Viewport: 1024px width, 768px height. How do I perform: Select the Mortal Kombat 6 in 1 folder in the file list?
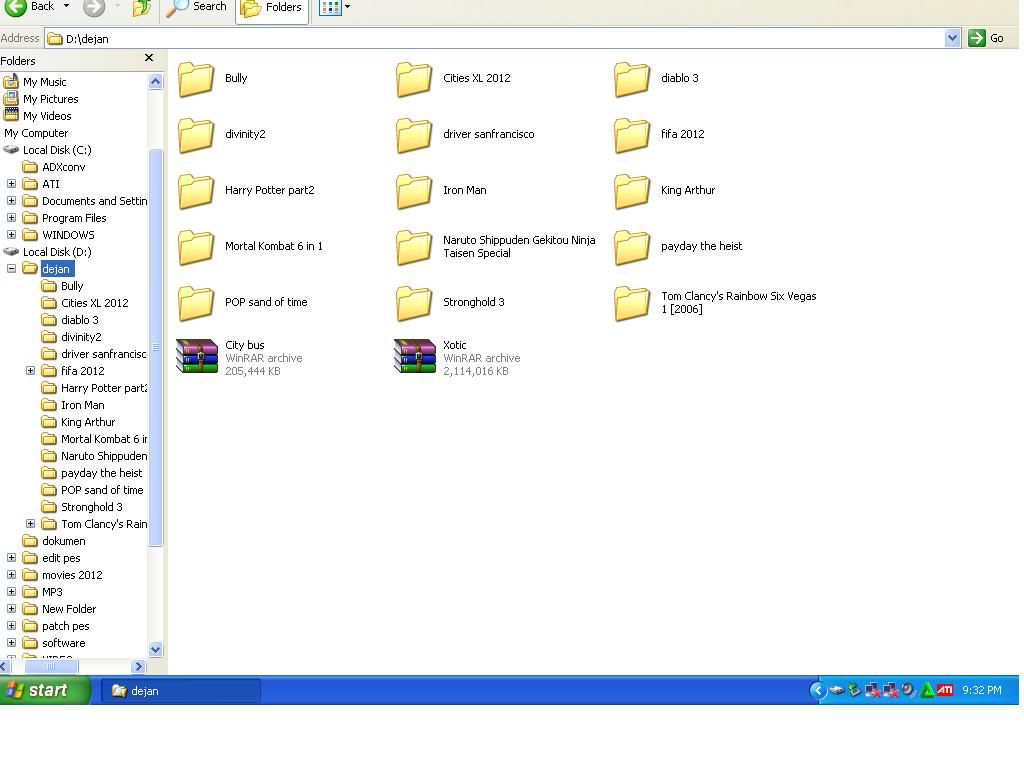pyautogui.click(x=250, y=248)
